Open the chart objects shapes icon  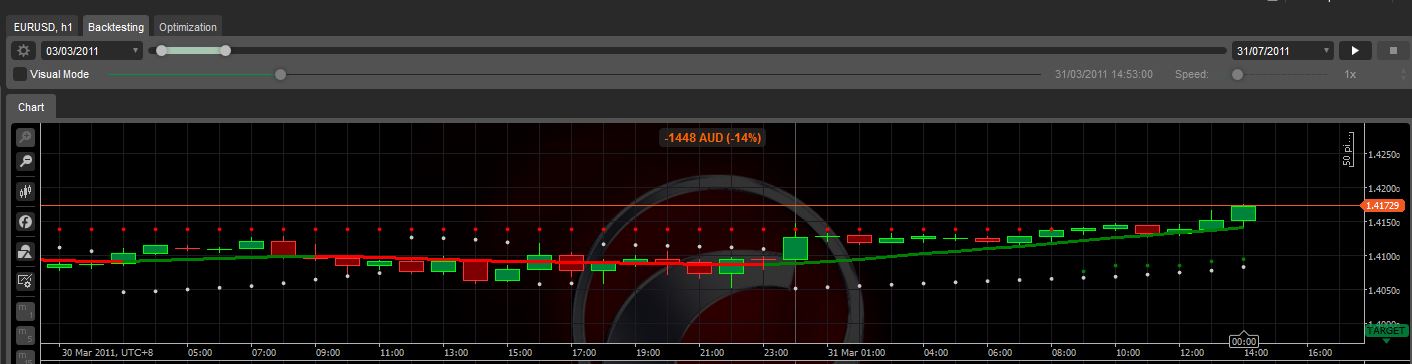(25, 251)
